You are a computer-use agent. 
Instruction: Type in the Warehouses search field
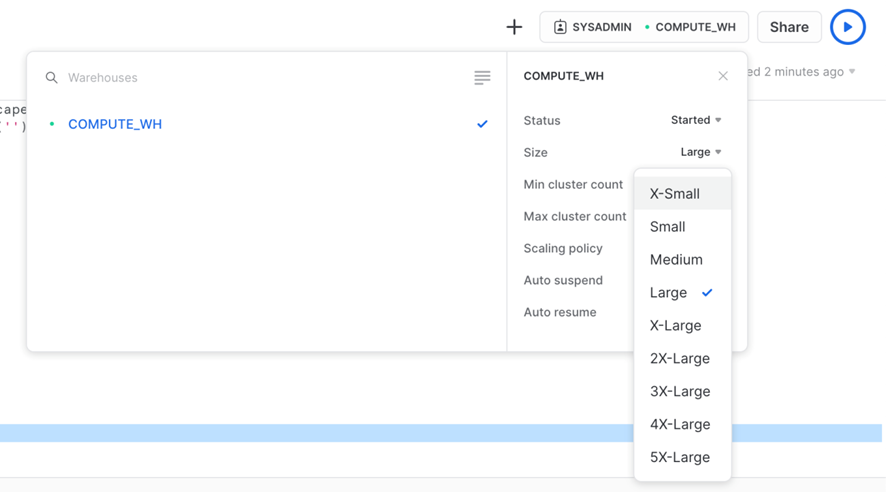[260, 77]
